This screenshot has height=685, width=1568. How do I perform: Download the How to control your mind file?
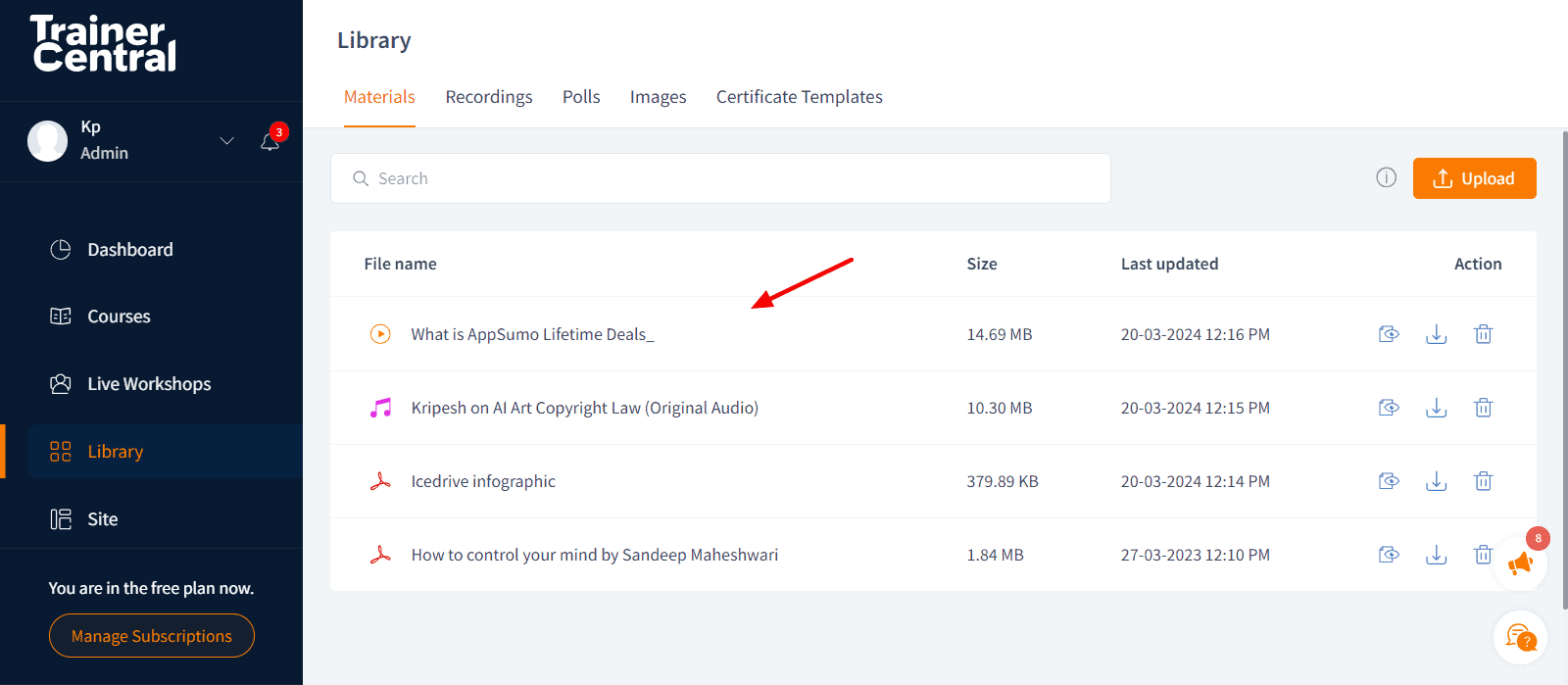coord(1436,555)
